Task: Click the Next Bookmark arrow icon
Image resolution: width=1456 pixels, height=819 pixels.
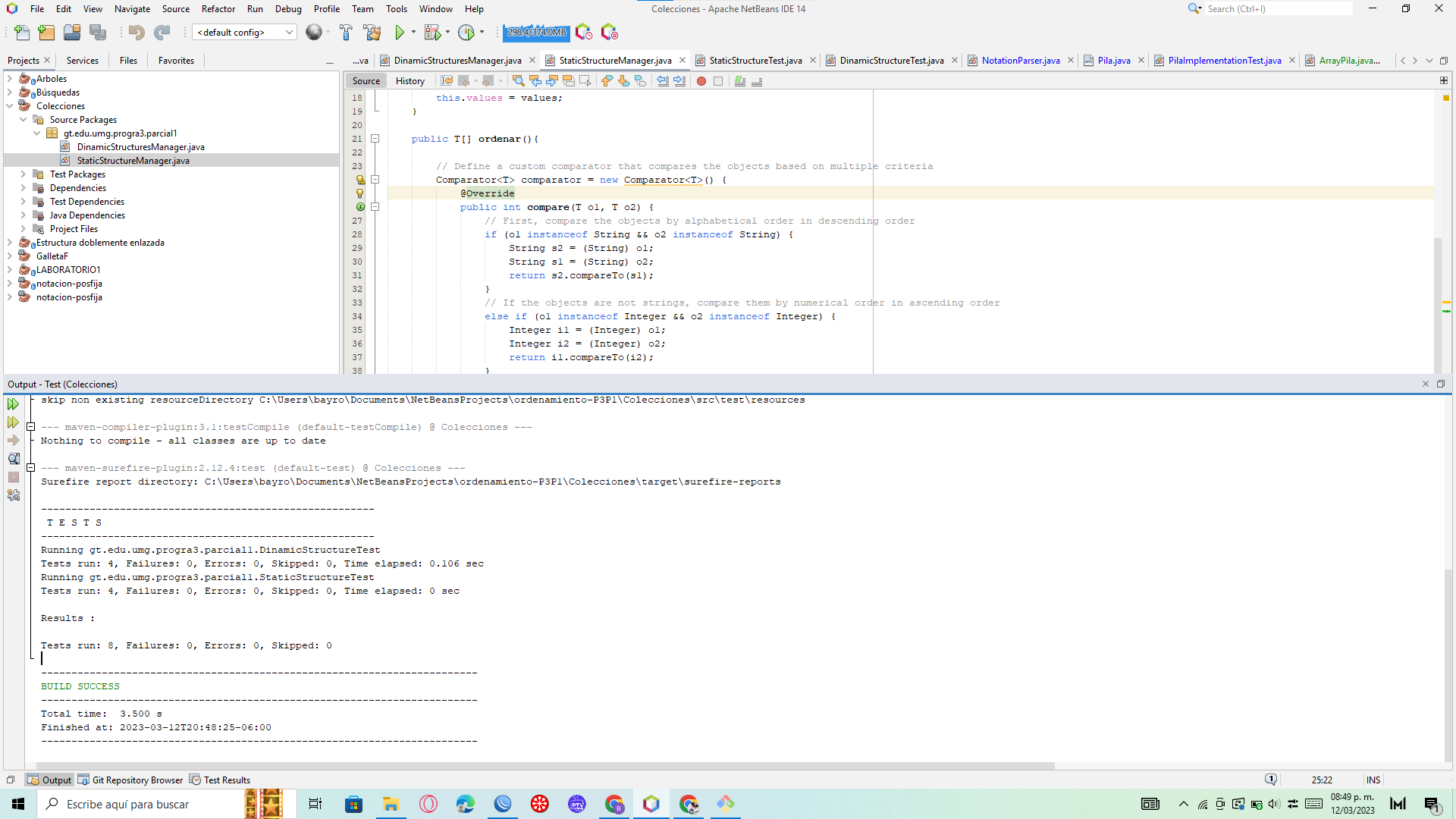Action: point(623,81)
